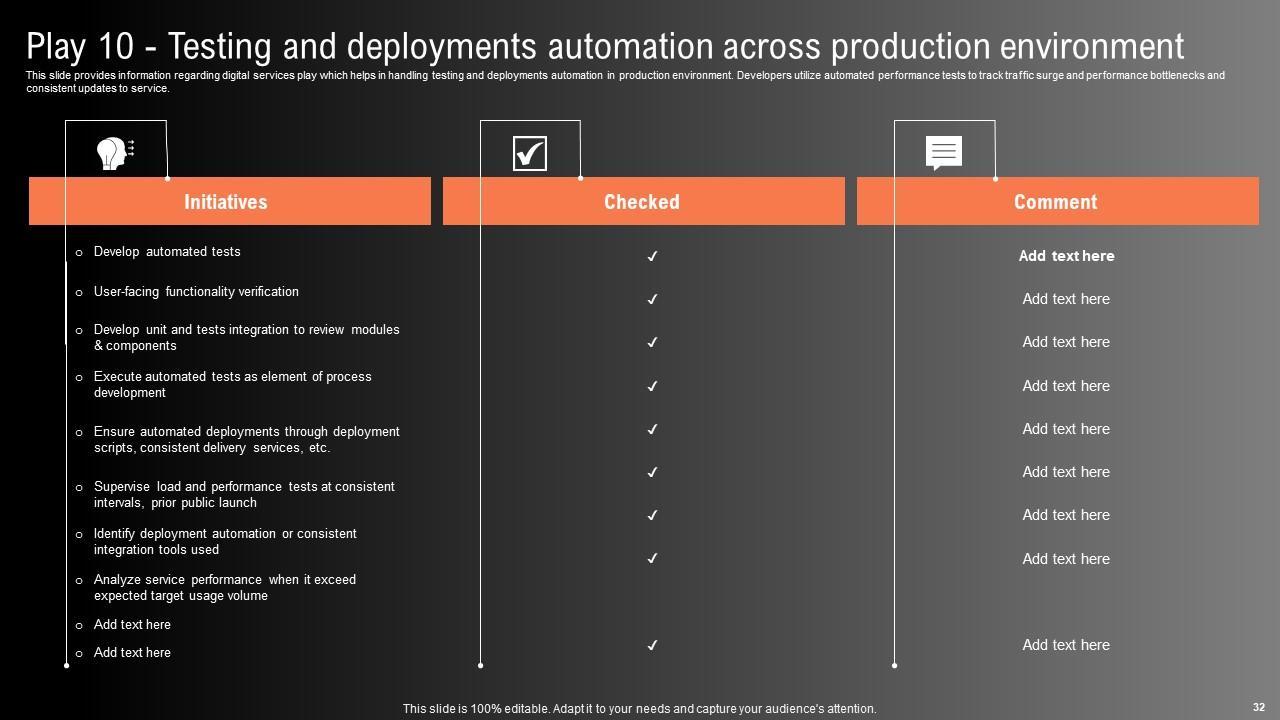Image resolution: width=1280 pixels, height=720 pixels.
Task: Click the checkbox icon above the Checked header
Action: click(530, 153)
